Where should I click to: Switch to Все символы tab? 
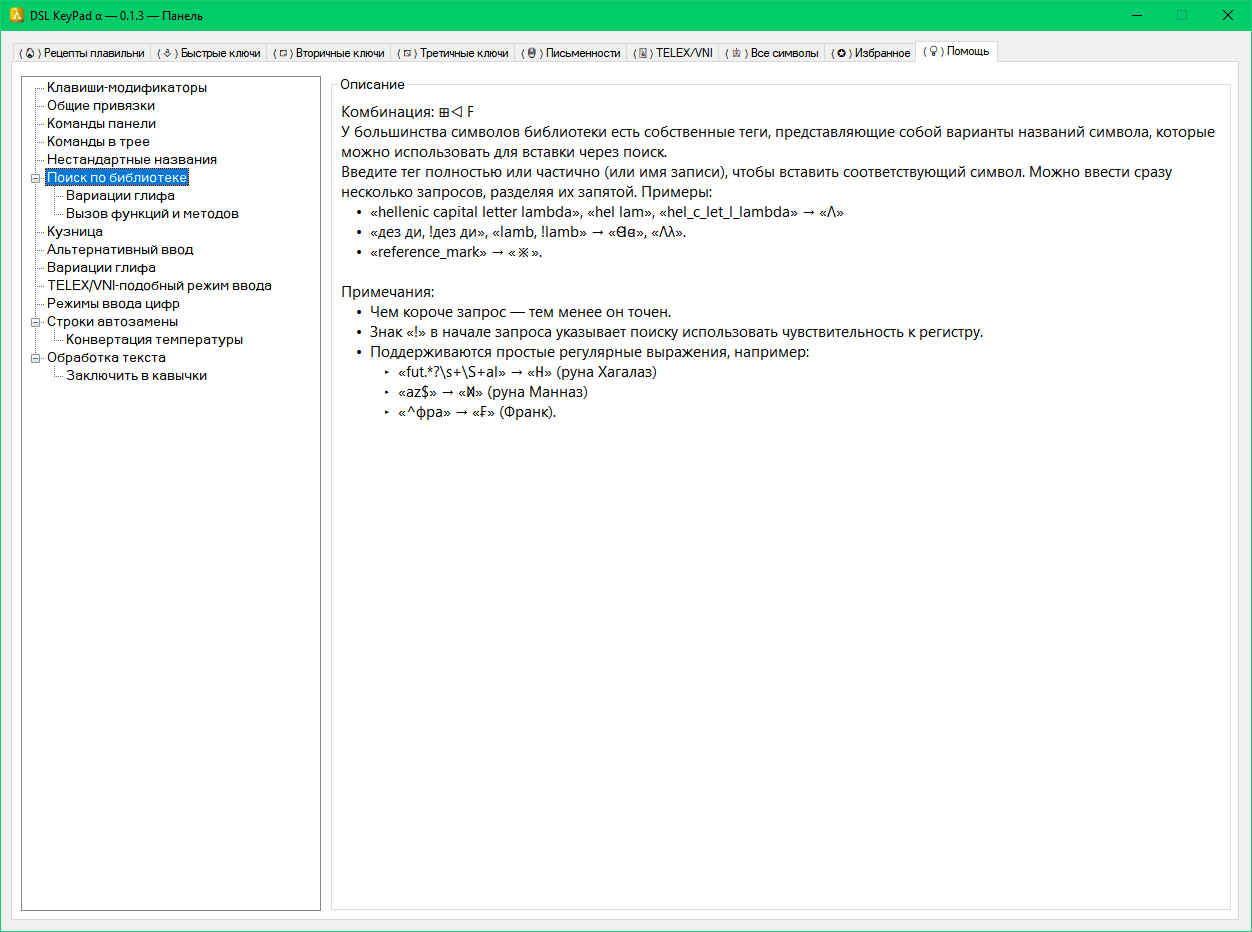click(x=773, y=53)
